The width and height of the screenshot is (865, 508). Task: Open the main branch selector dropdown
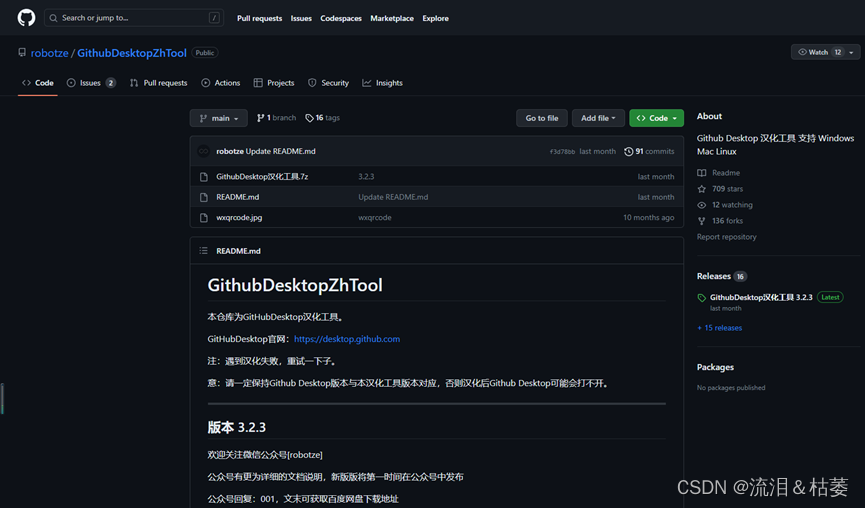(x=218, y=118)
